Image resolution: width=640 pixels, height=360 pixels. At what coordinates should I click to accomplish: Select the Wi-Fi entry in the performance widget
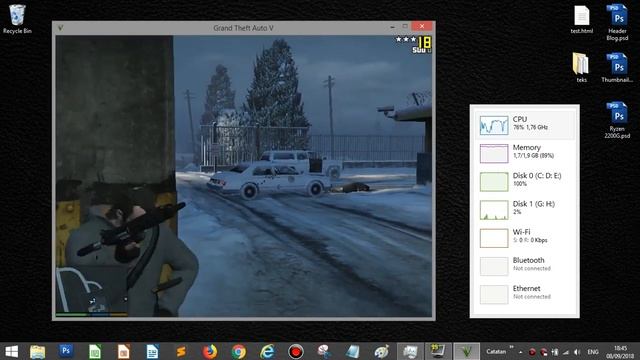pyautogui.click(x=524, y=238)
